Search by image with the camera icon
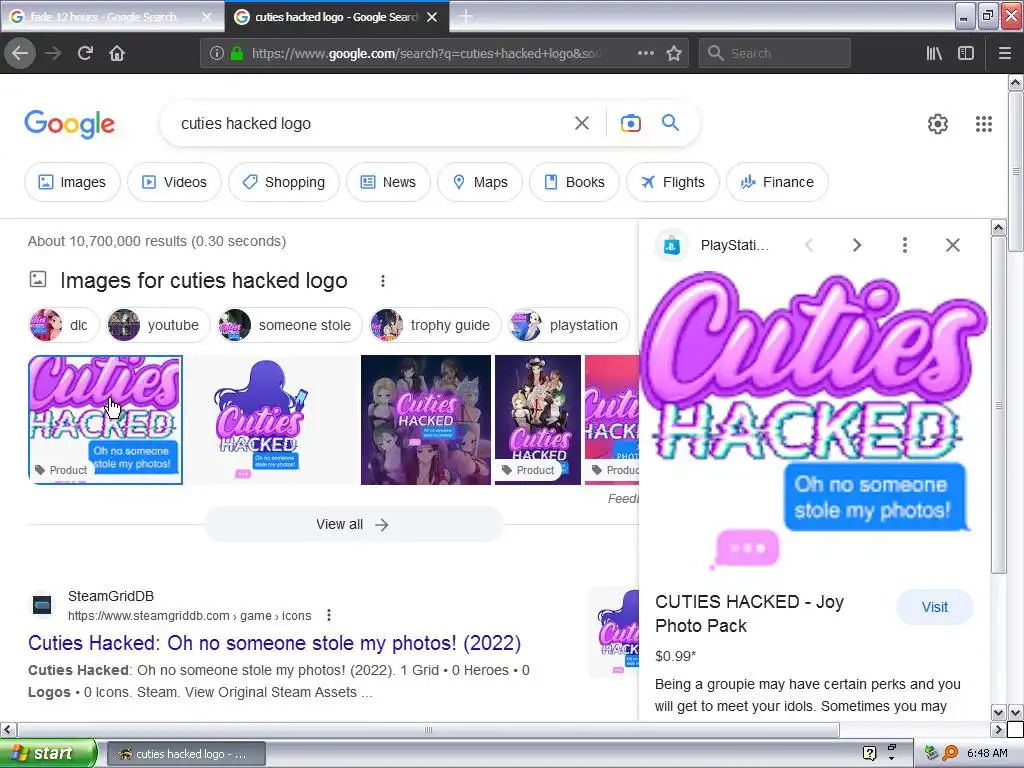This screenshot has width=1024, height=768. point(630,123)
